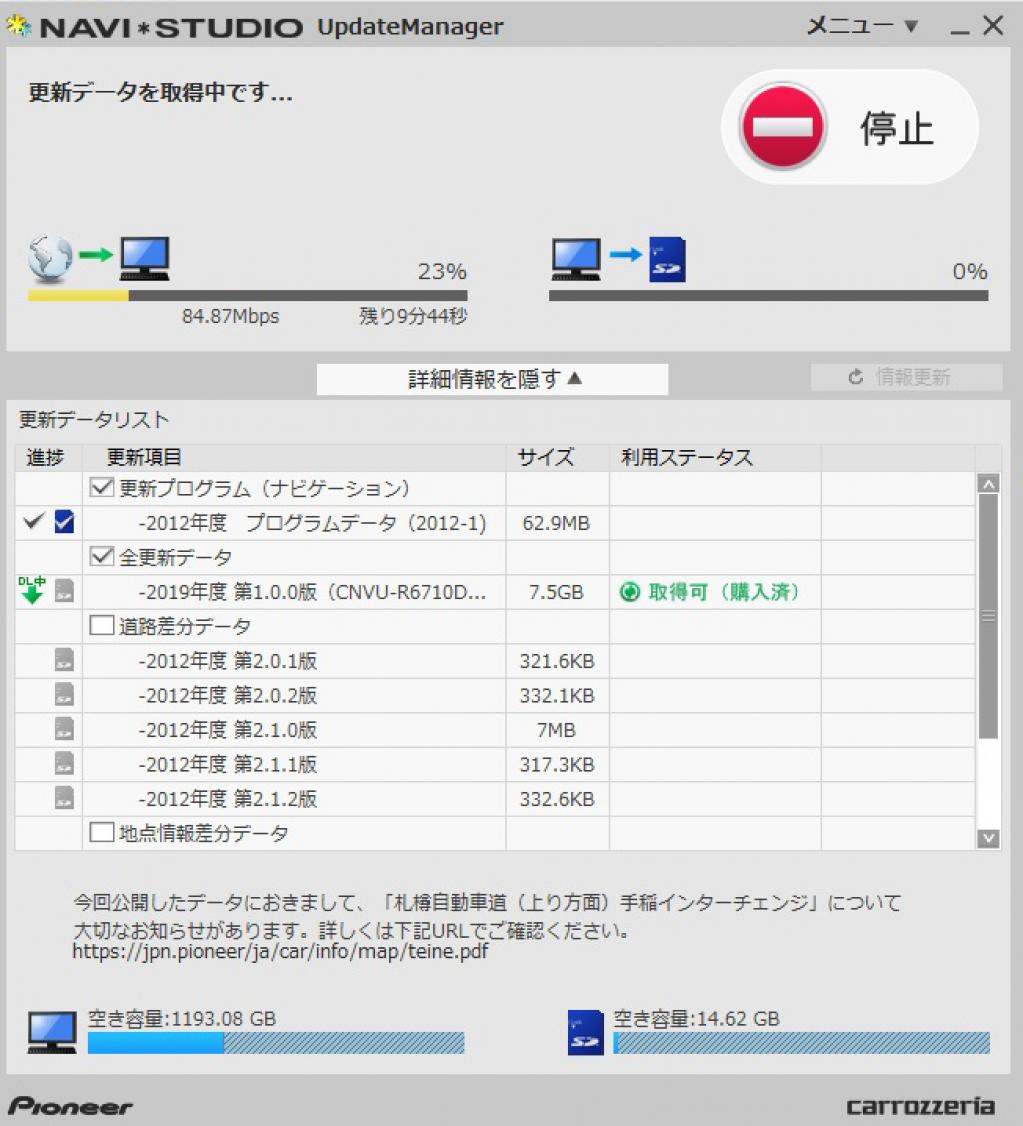Click the completed checkmark in the プログラムデータ row
The image size is (1023, 1126).
[33, 521]
